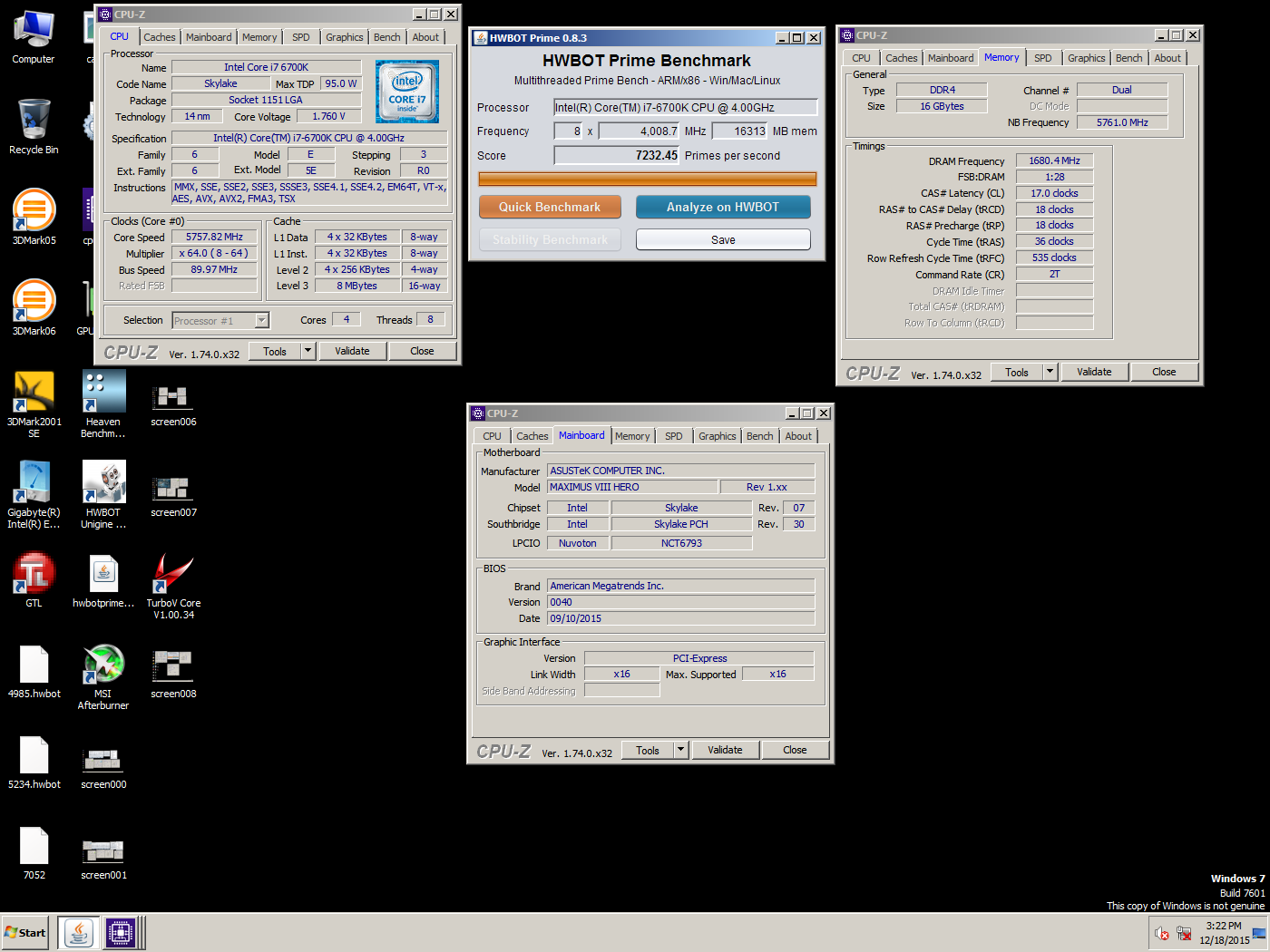Viewport: 1270px width, 952px height.
Task: Open the Windows Start menu
Action: click(x=24, y=932)
